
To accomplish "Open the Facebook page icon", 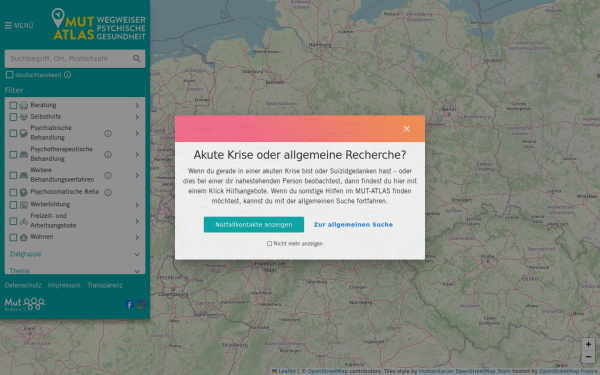I will tap(129, 304).
